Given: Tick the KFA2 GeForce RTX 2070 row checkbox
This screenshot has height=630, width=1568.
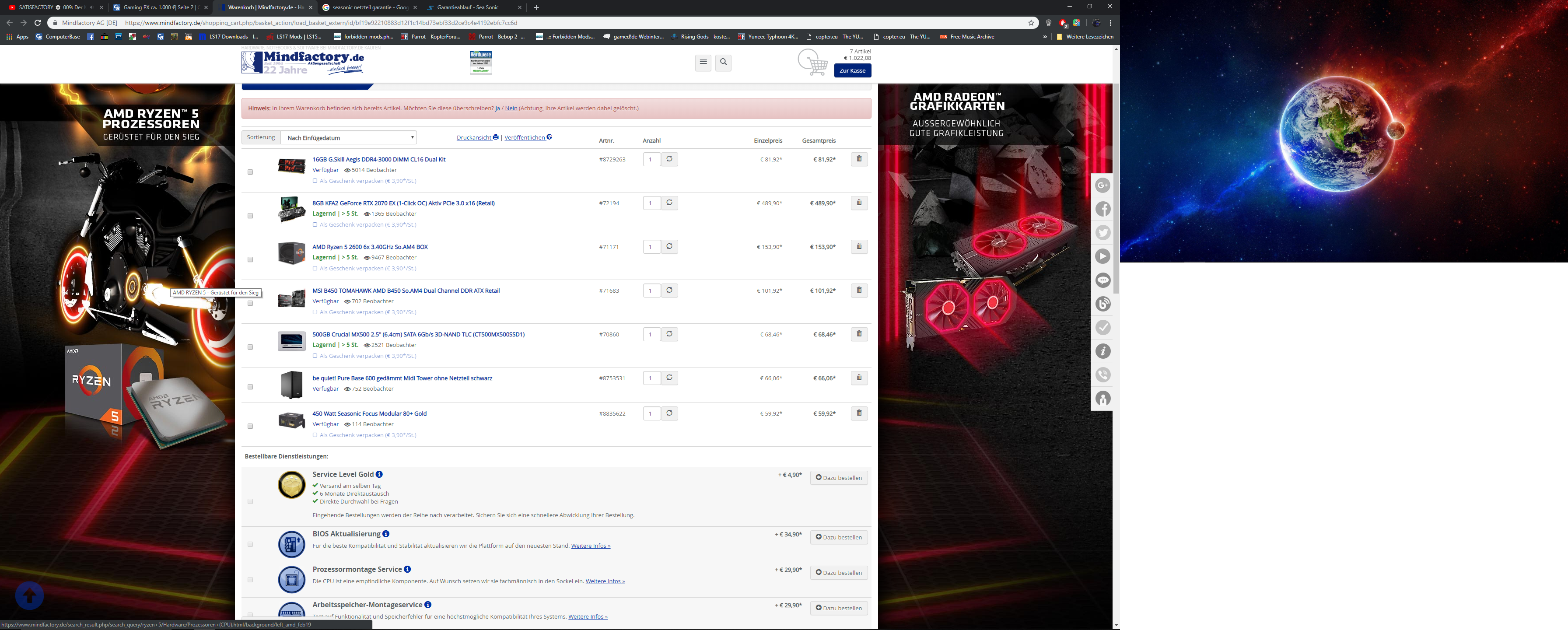Looking at the screenshot, I should point(250,216).
